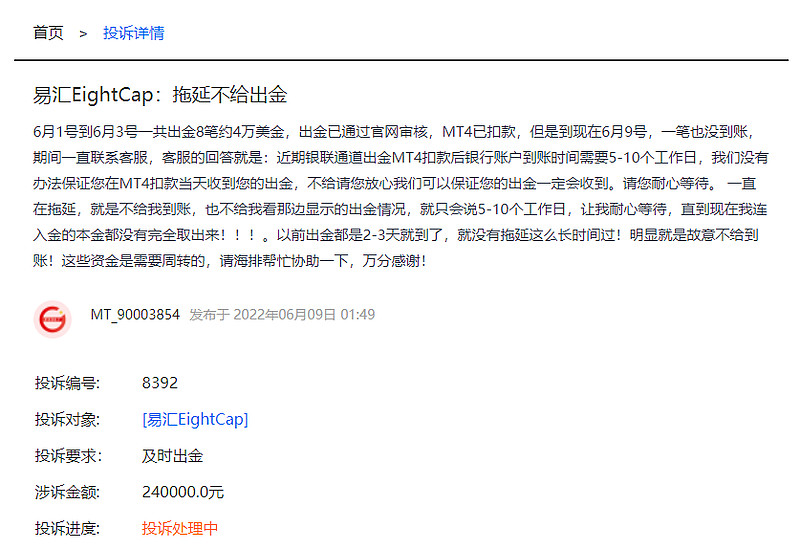The height and width of the screenshot is (549, 800).
Task: Click the complaint number 8392
Action: (160, 383)
